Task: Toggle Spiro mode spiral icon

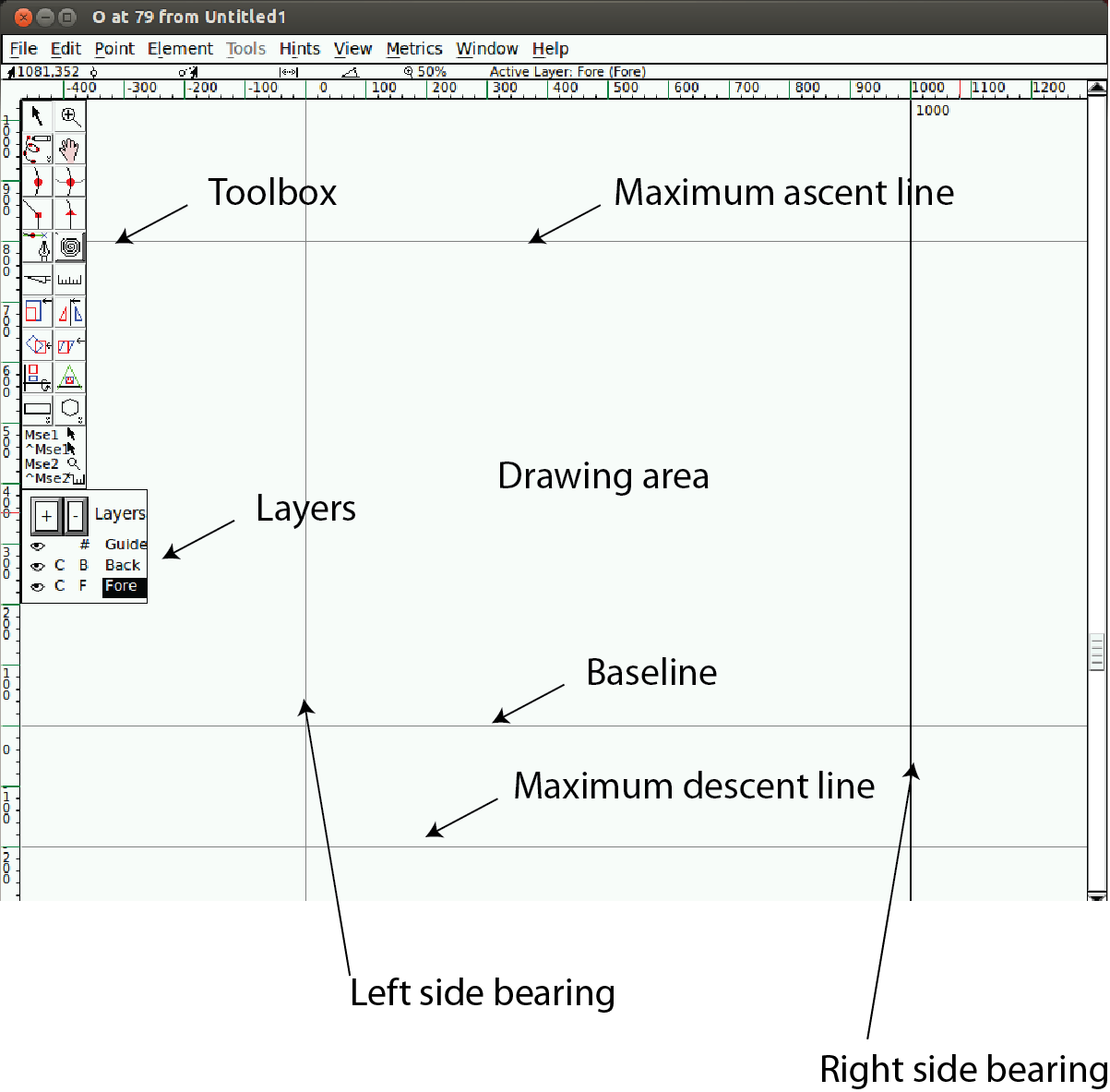Action: (70, 247)
